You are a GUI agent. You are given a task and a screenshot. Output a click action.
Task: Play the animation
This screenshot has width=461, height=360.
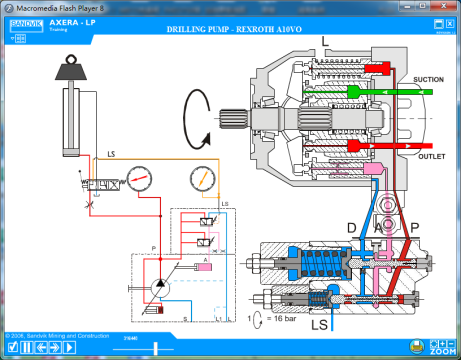click(x=69, y=348)
